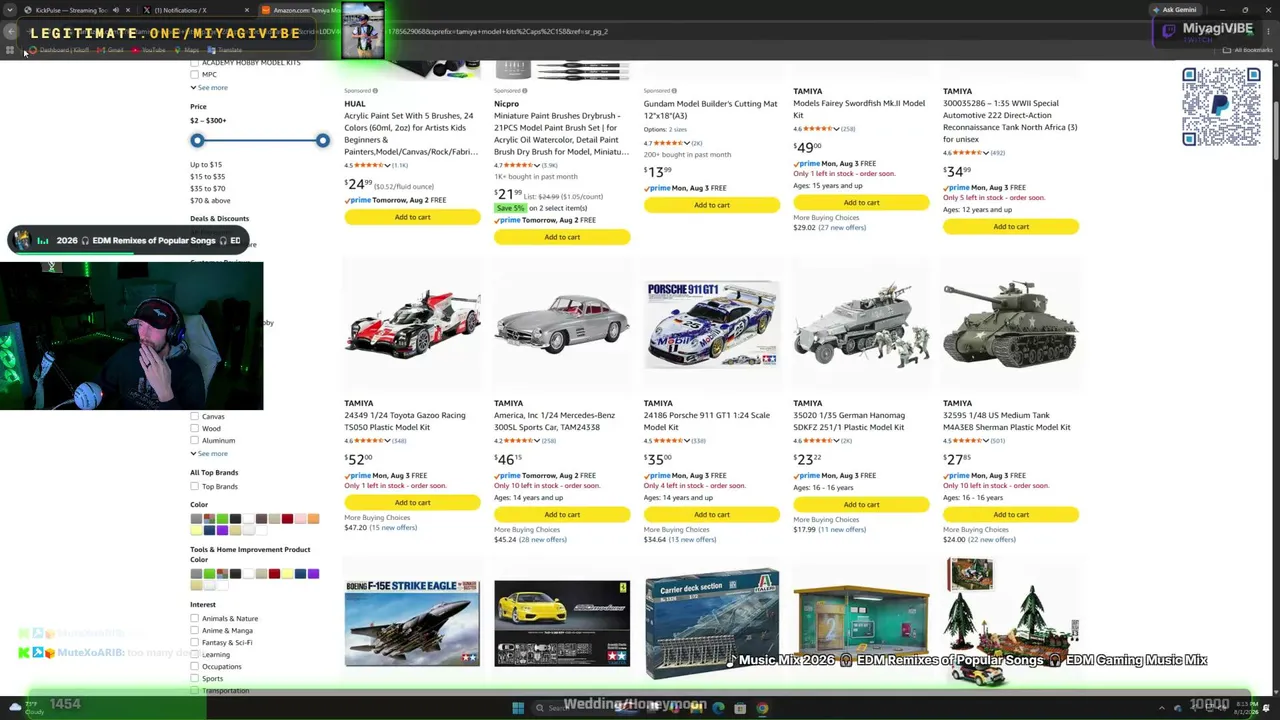Screen dimensions: 1280x720
Task: Check Animals & Nature interest
Action: 194,619
